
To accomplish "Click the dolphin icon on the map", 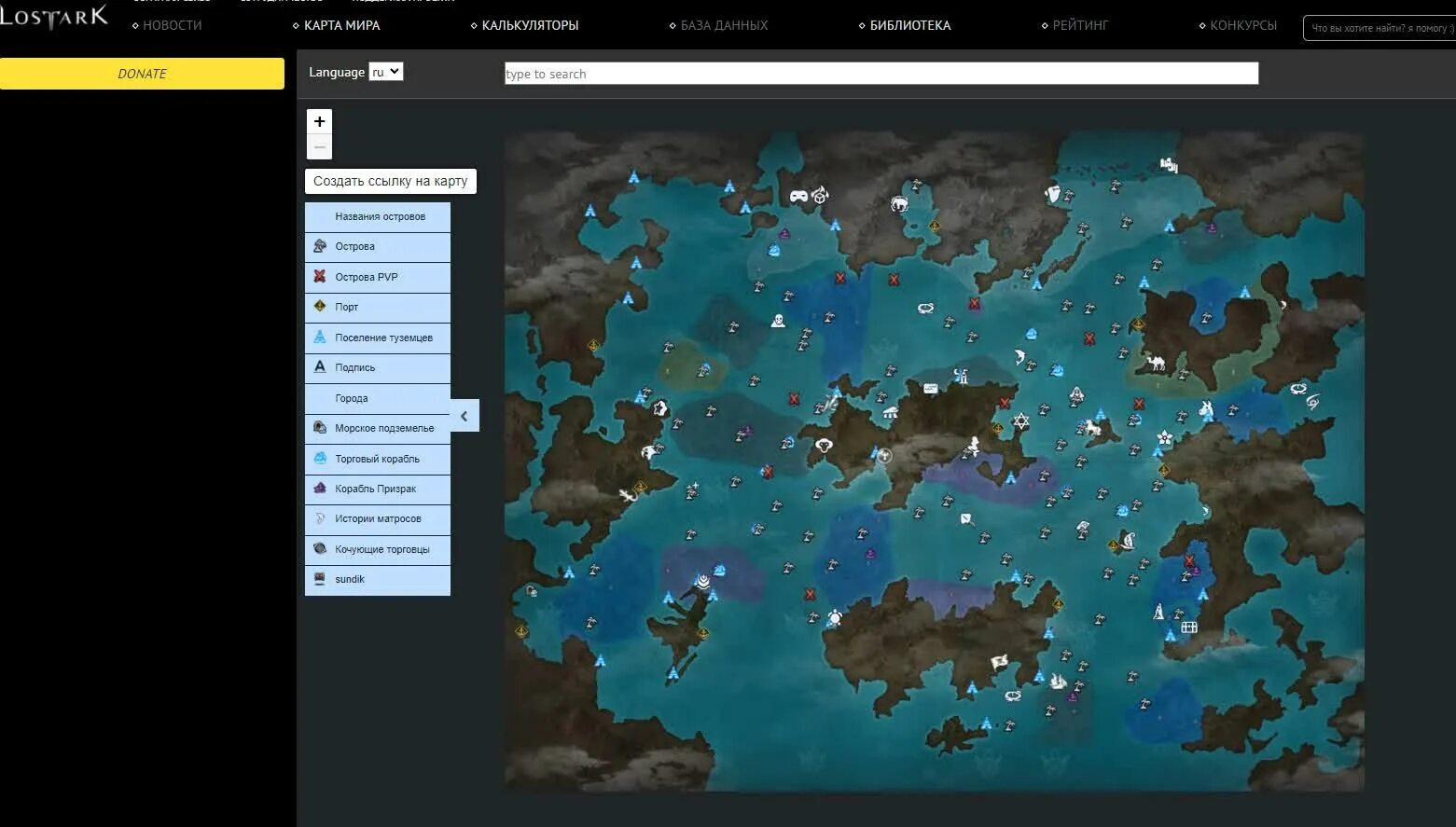I will coord(1019,357).
